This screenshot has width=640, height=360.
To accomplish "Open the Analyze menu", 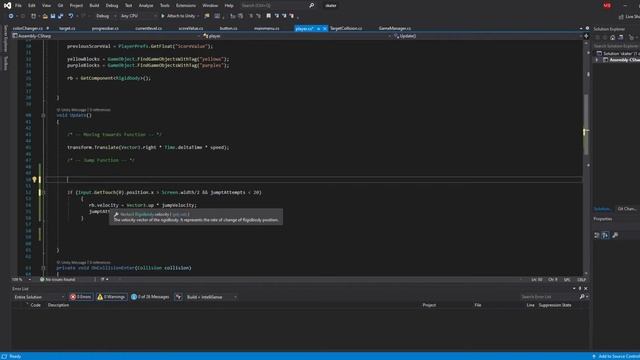I will click(146, 6).
